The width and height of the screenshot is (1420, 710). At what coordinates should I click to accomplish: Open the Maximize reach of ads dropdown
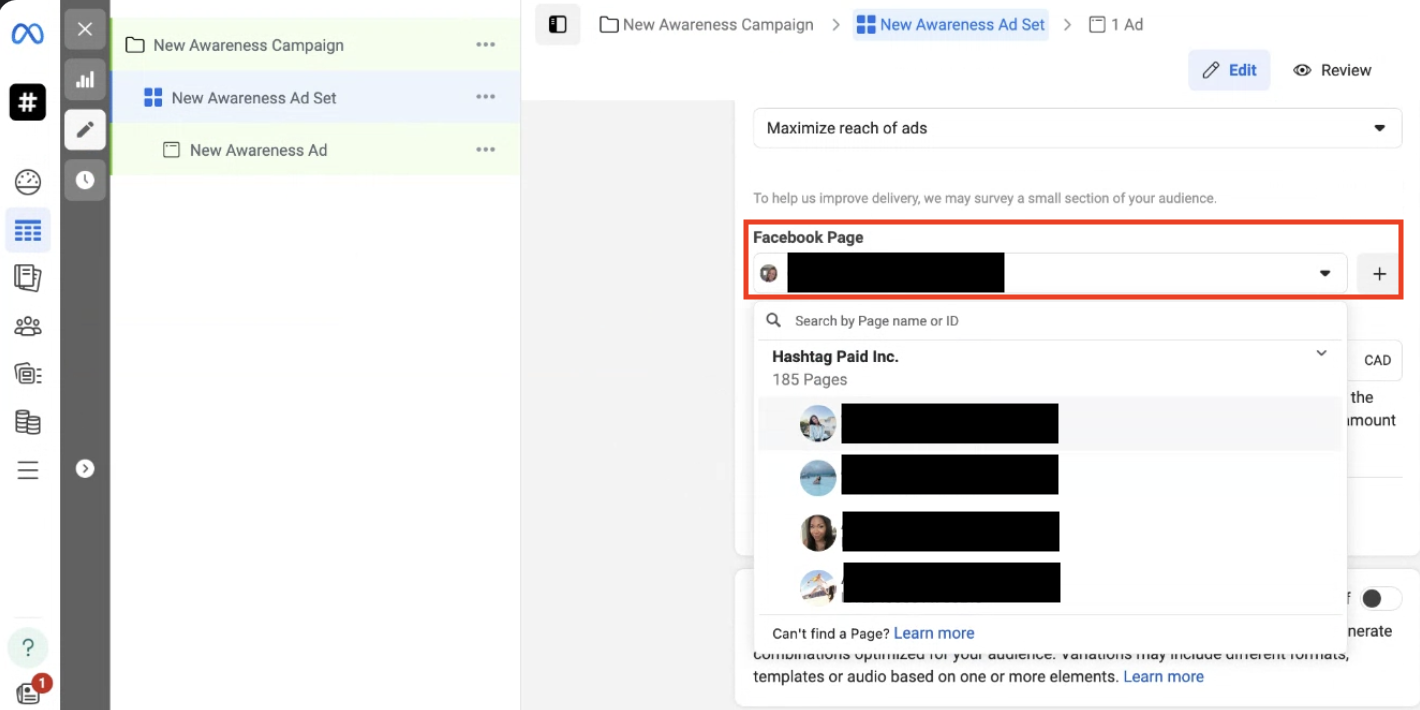pos(1077,128)
